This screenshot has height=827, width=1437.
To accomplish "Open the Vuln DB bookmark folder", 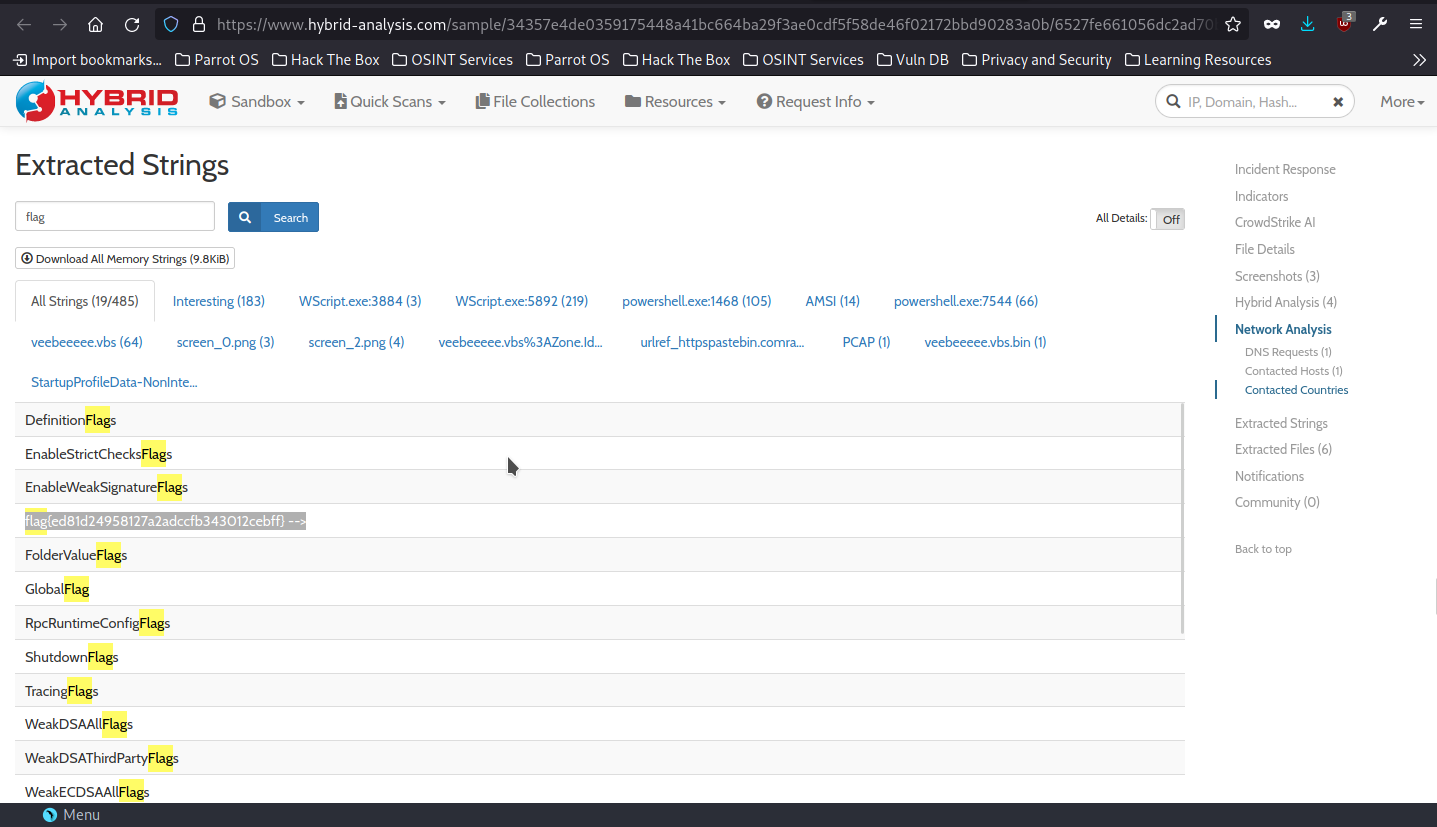I will [912, 60].
